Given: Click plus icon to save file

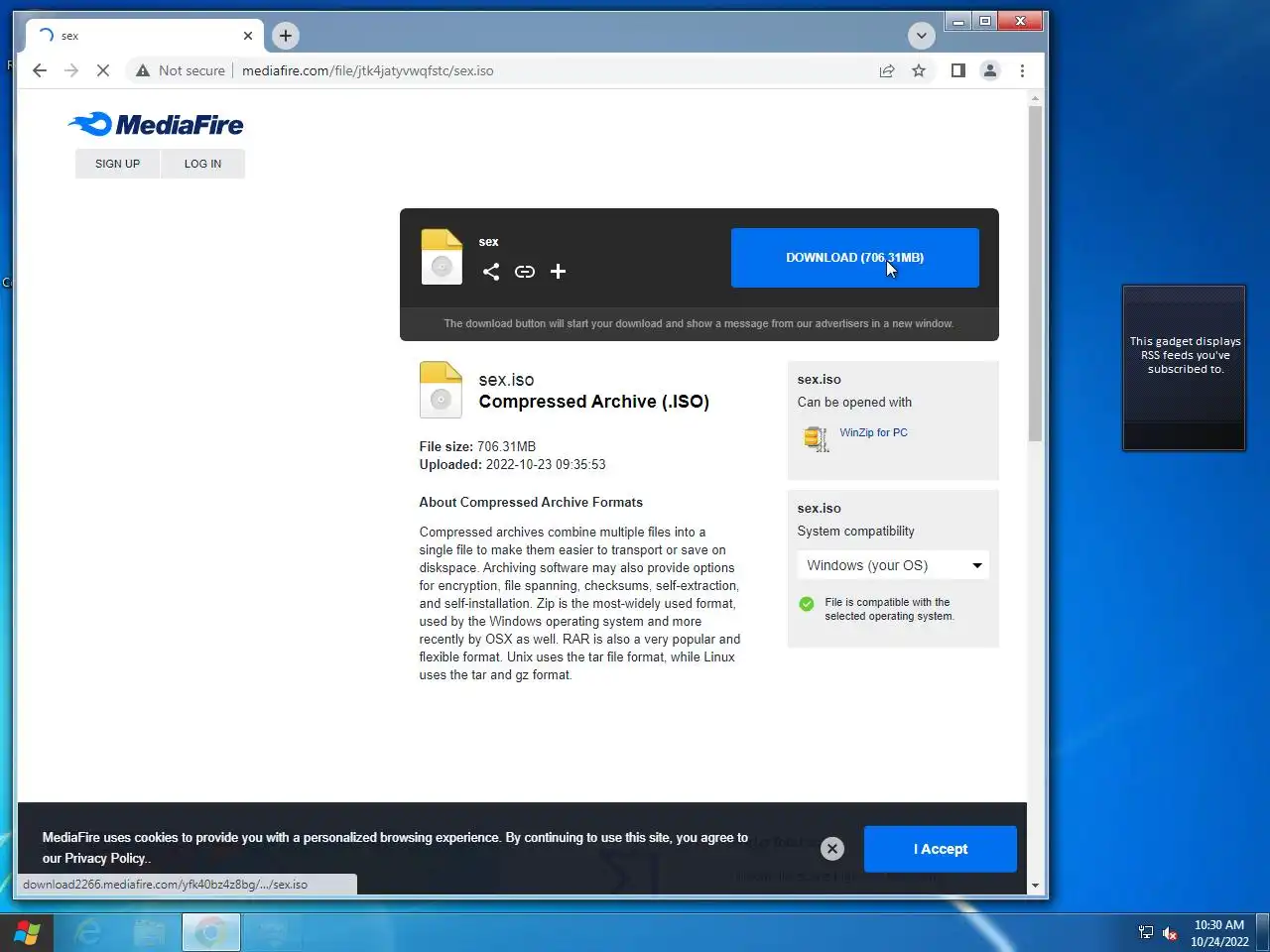Looking at the screenshot, I should [559, 272].
